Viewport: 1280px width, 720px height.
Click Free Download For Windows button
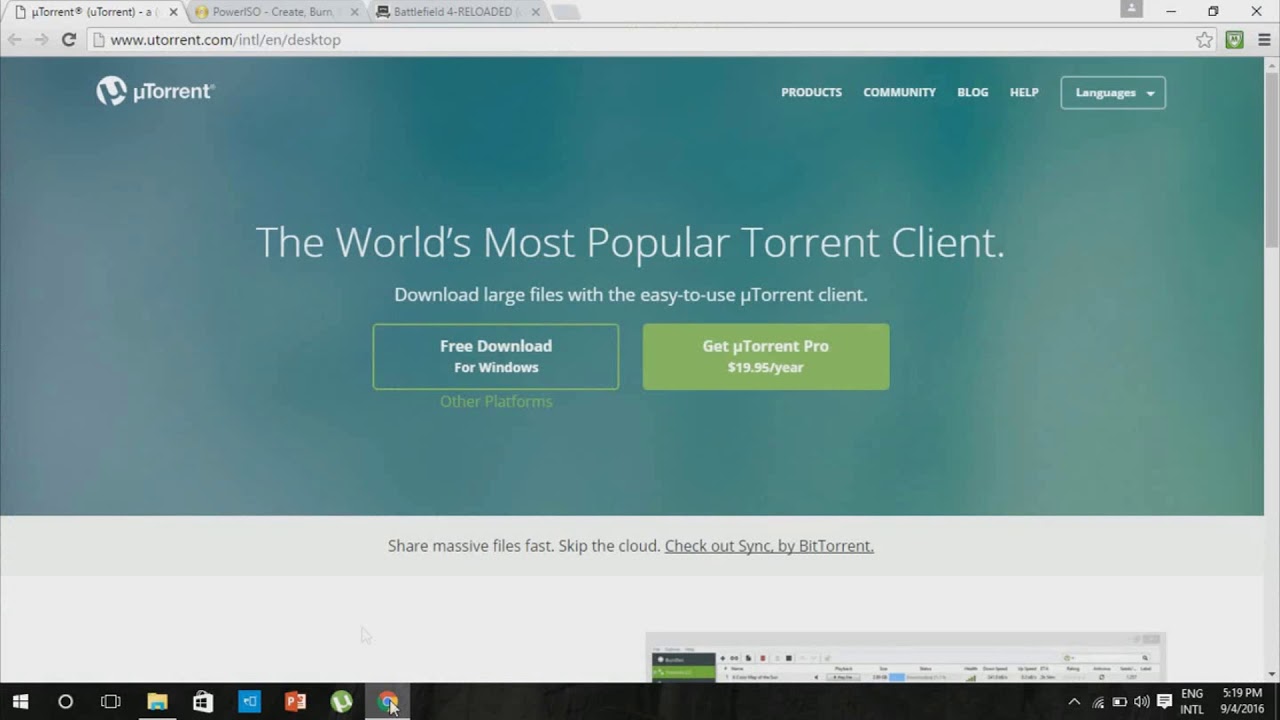pyautogui.click(x=496, y=356)
